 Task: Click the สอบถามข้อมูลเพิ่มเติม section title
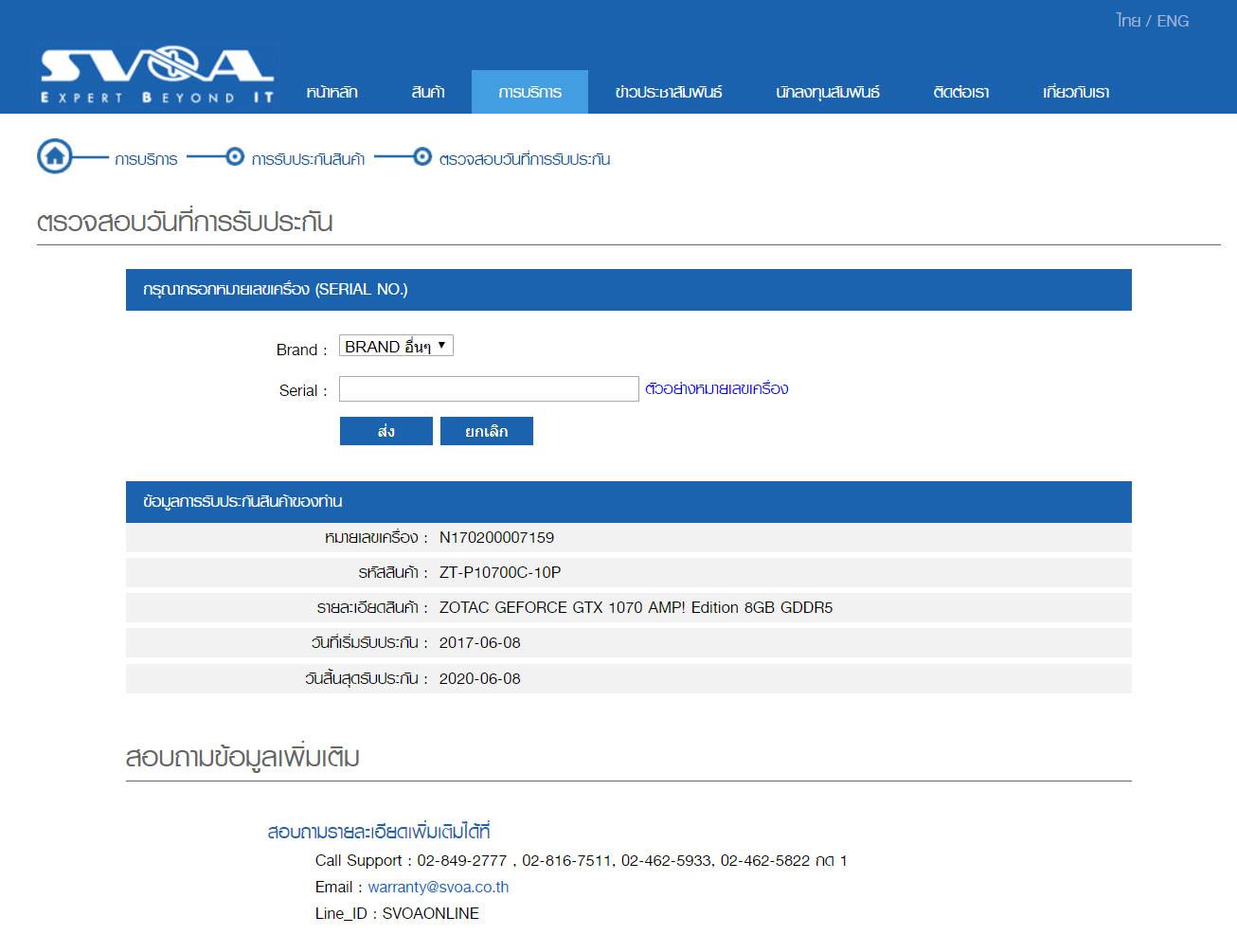(242, 757)
